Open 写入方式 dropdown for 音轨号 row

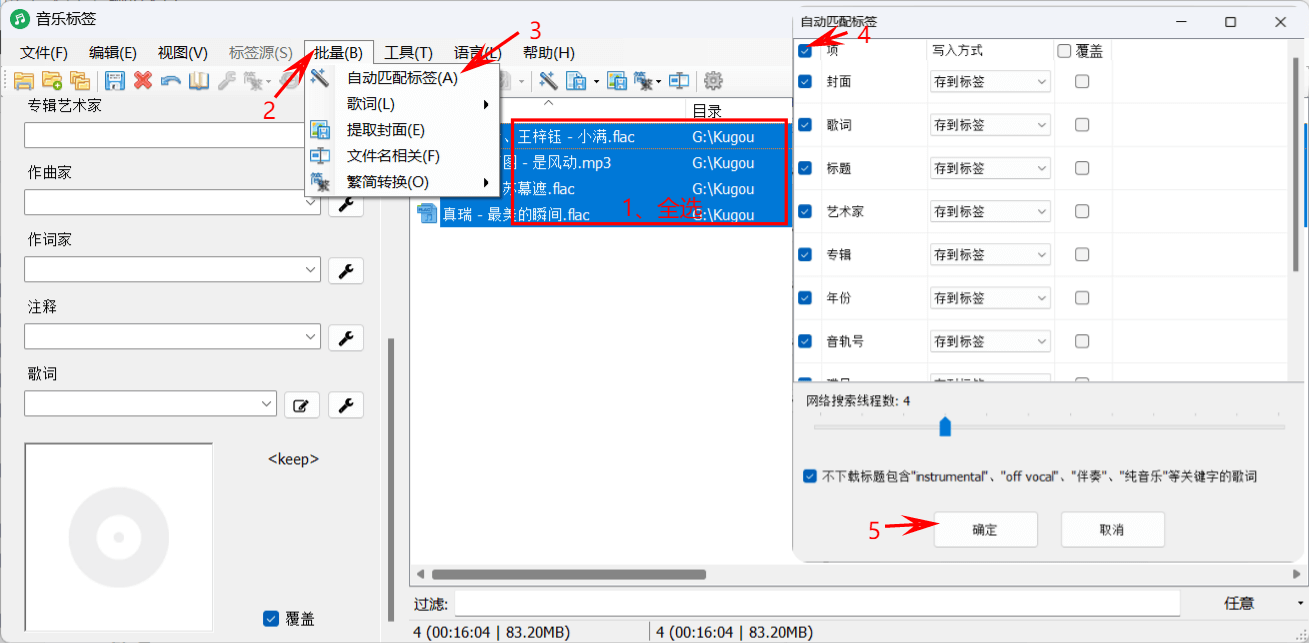coord(990,341)
